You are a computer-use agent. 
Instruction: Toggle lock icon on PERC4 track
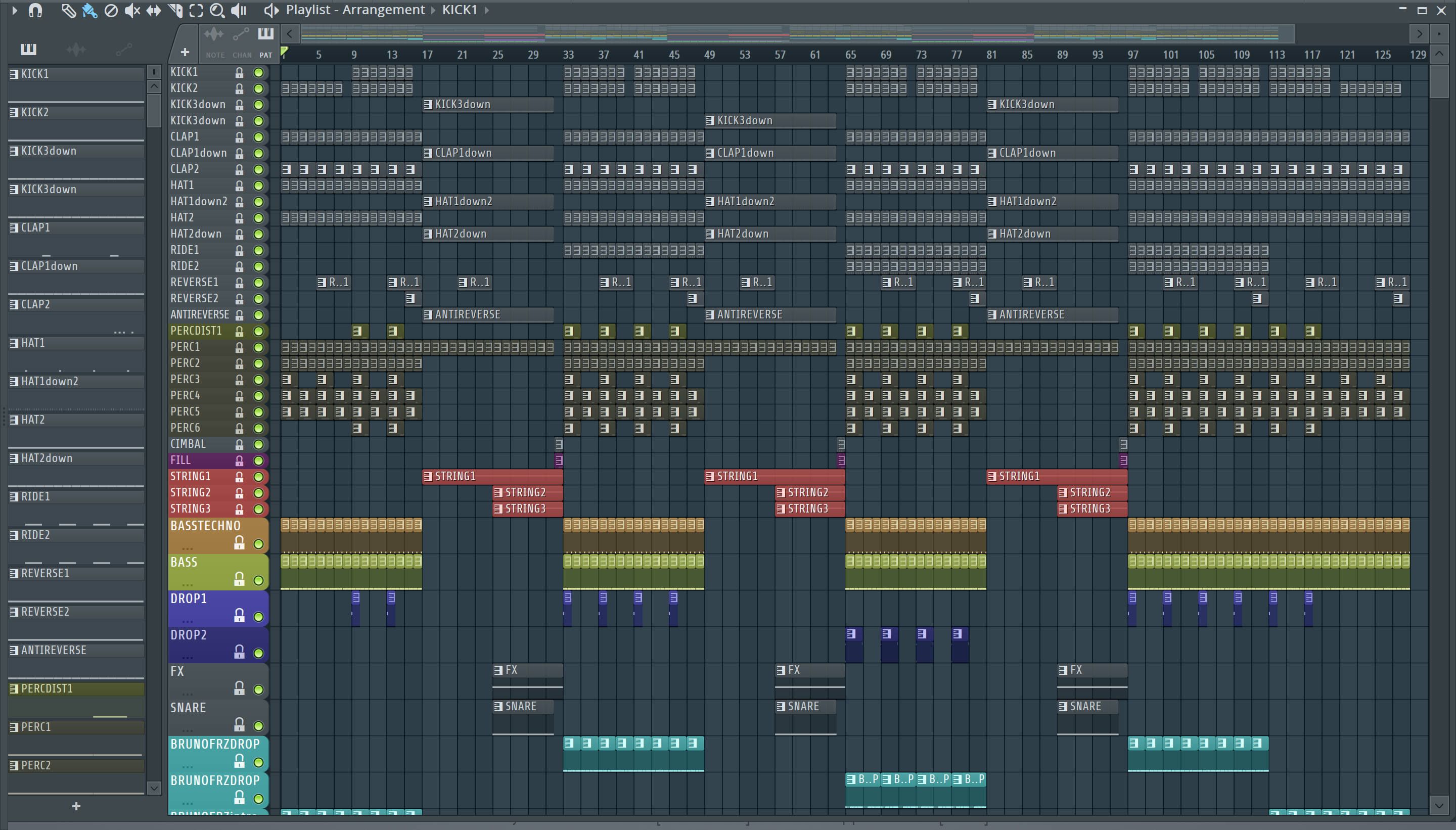click(x=240, y=396)
